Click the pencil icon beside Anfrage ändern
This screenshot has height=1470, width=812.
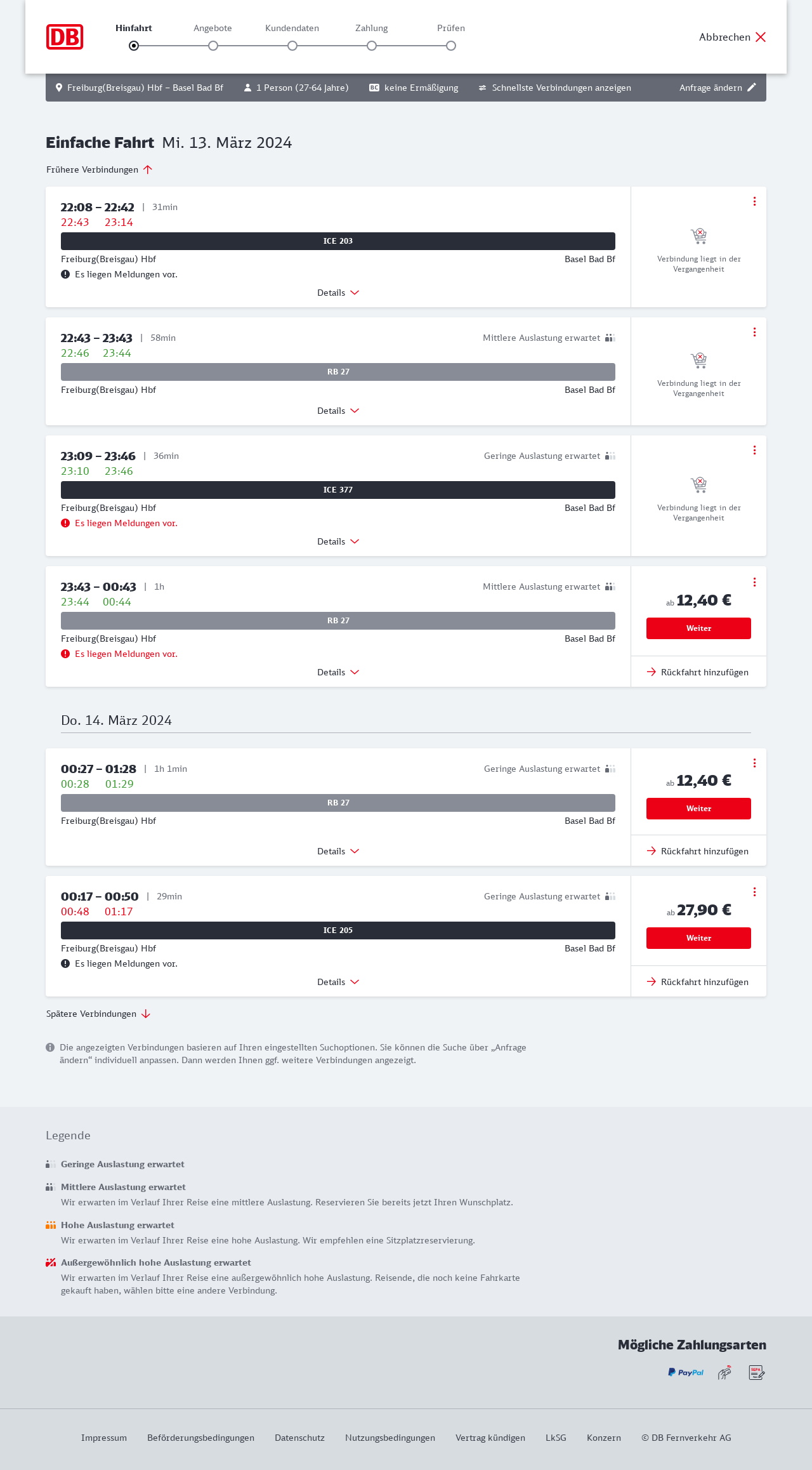tap(752, 88)
